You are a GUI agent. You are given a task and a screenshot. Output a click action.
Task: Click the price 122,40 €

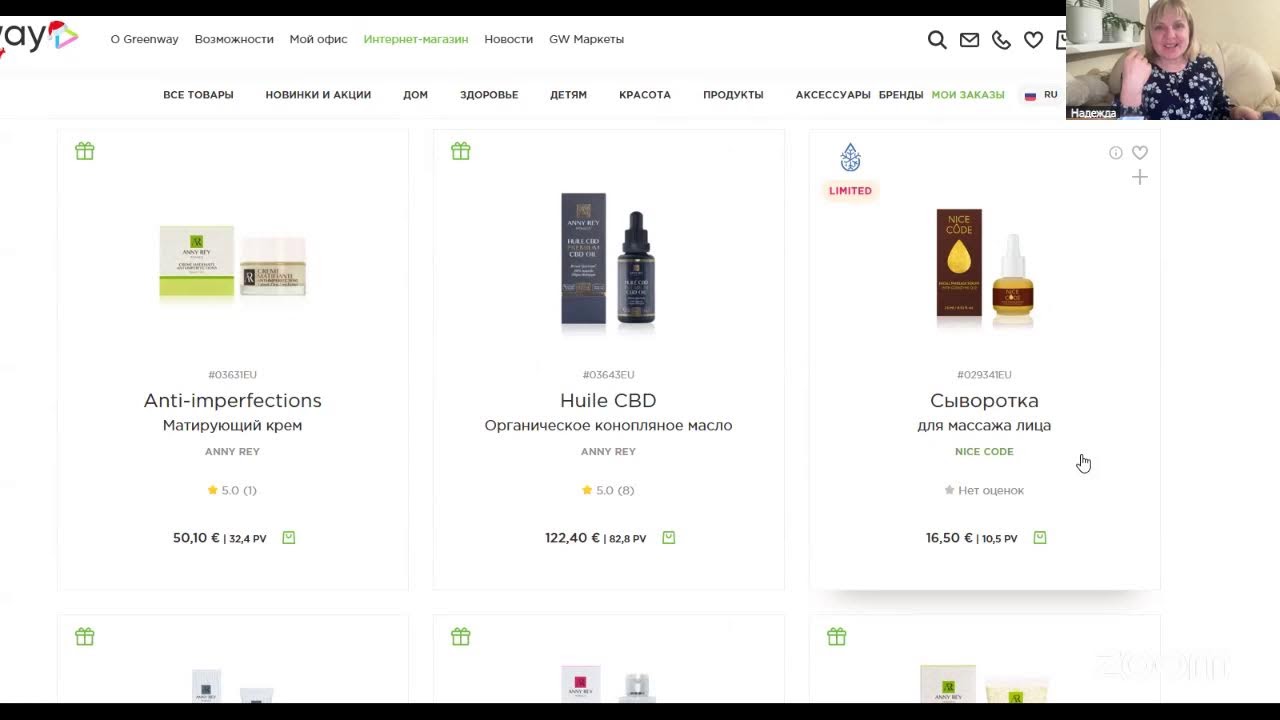[x=572, y=538]
